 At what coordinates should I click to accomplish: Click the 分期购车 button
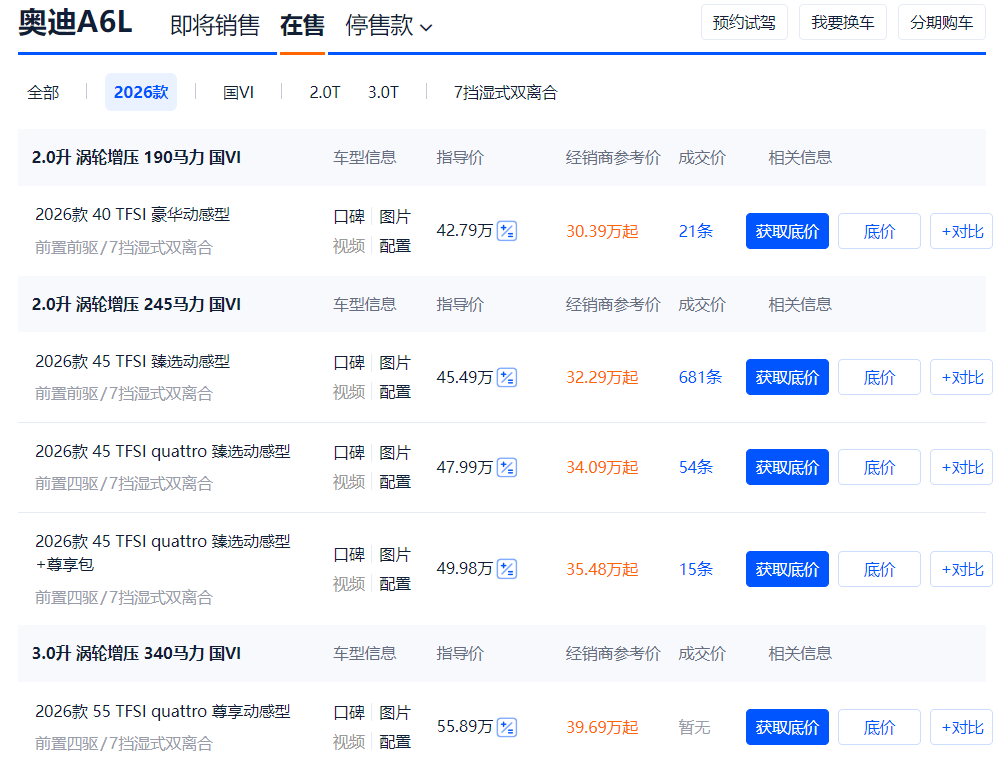pyautogui.click(x=941, y=22)
